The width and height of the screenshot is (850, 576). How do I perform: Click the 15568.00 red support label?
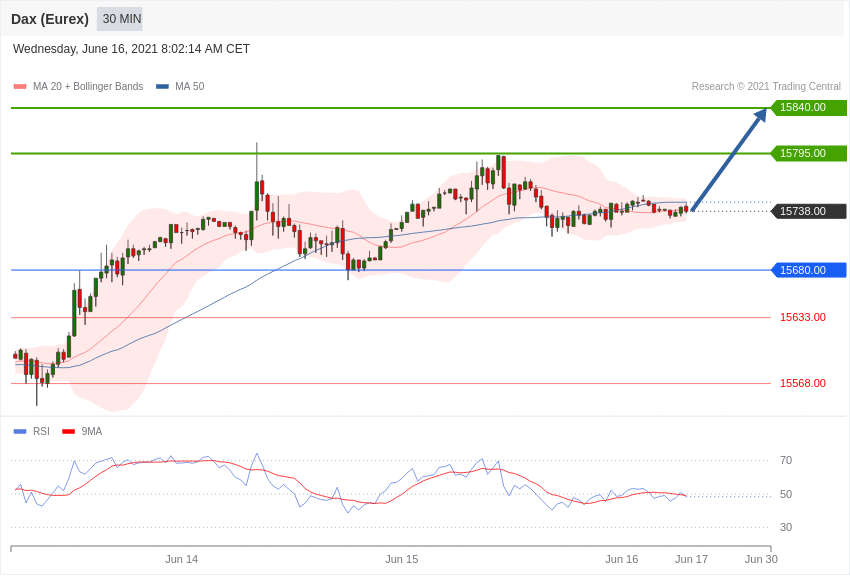click(x=803, y=384)
